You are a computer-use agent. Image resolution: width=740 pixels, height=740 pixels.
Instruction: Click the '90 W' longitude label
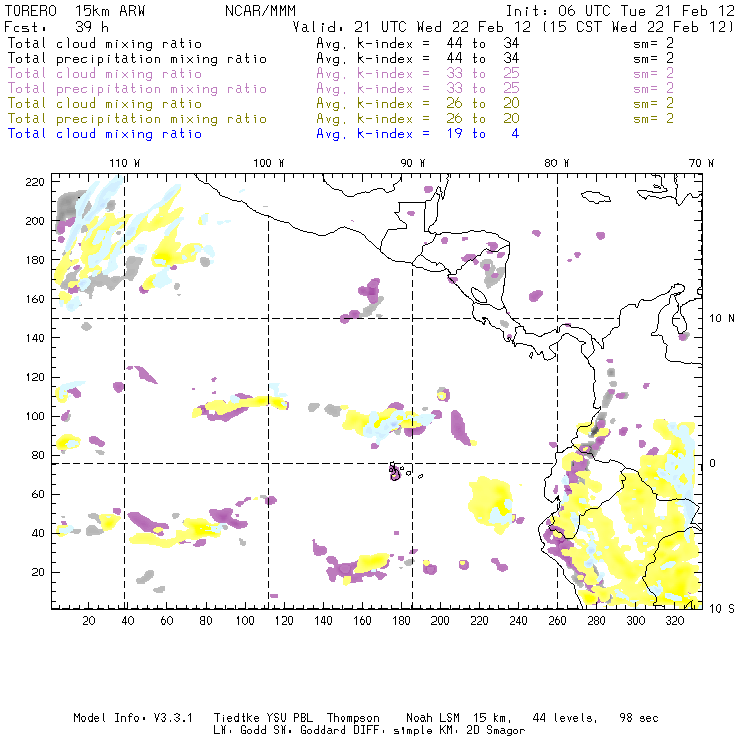[x=412, y=163]
